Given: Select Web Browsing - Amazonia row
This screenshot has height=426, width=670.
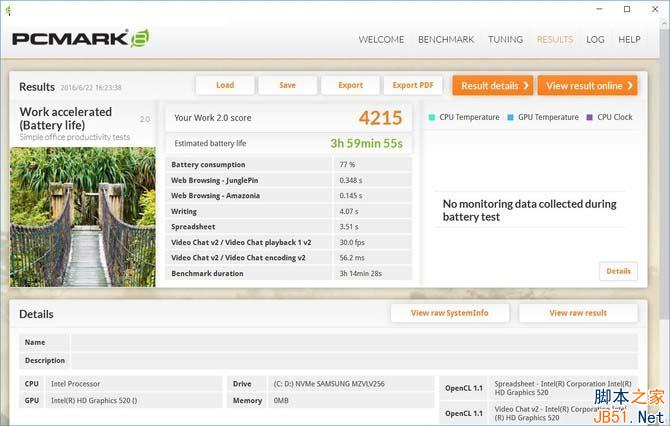Looking at the screenshot, I should coord(289,196).
